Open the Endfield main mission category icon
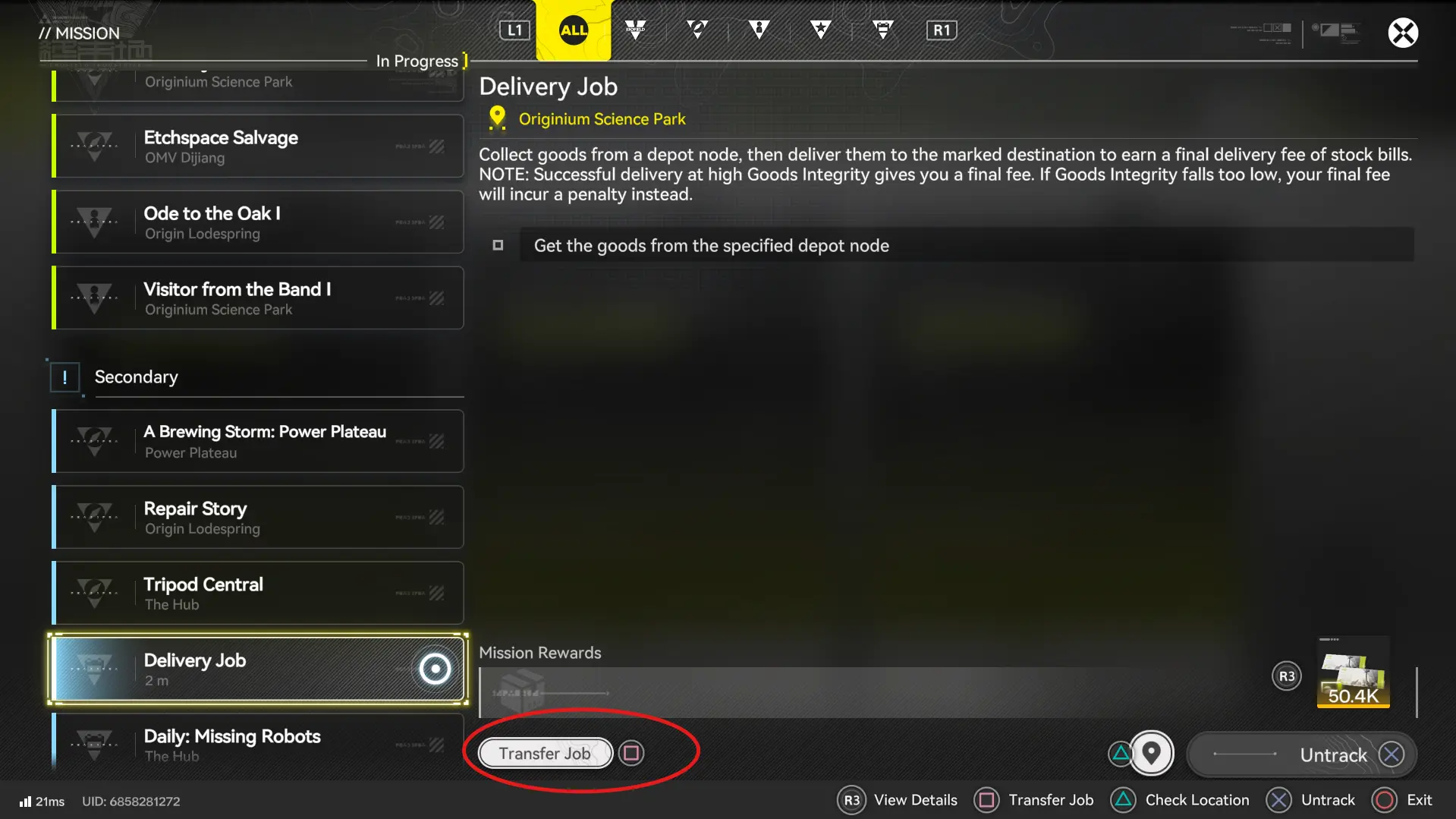This screenshot has height=819, width=1456. [635, 30]
